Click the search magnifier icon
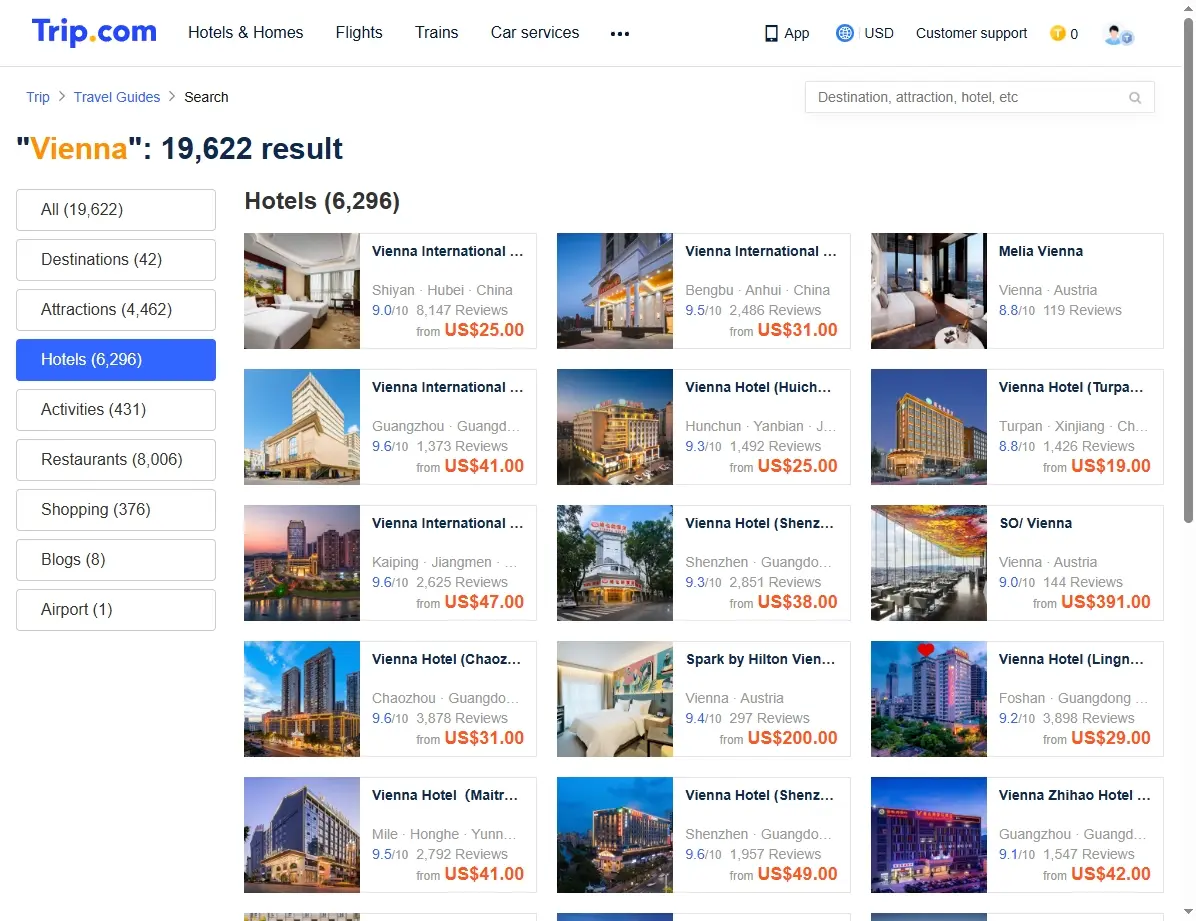The height and width of the screenshot is (921, 1196). coord(1135,98)
